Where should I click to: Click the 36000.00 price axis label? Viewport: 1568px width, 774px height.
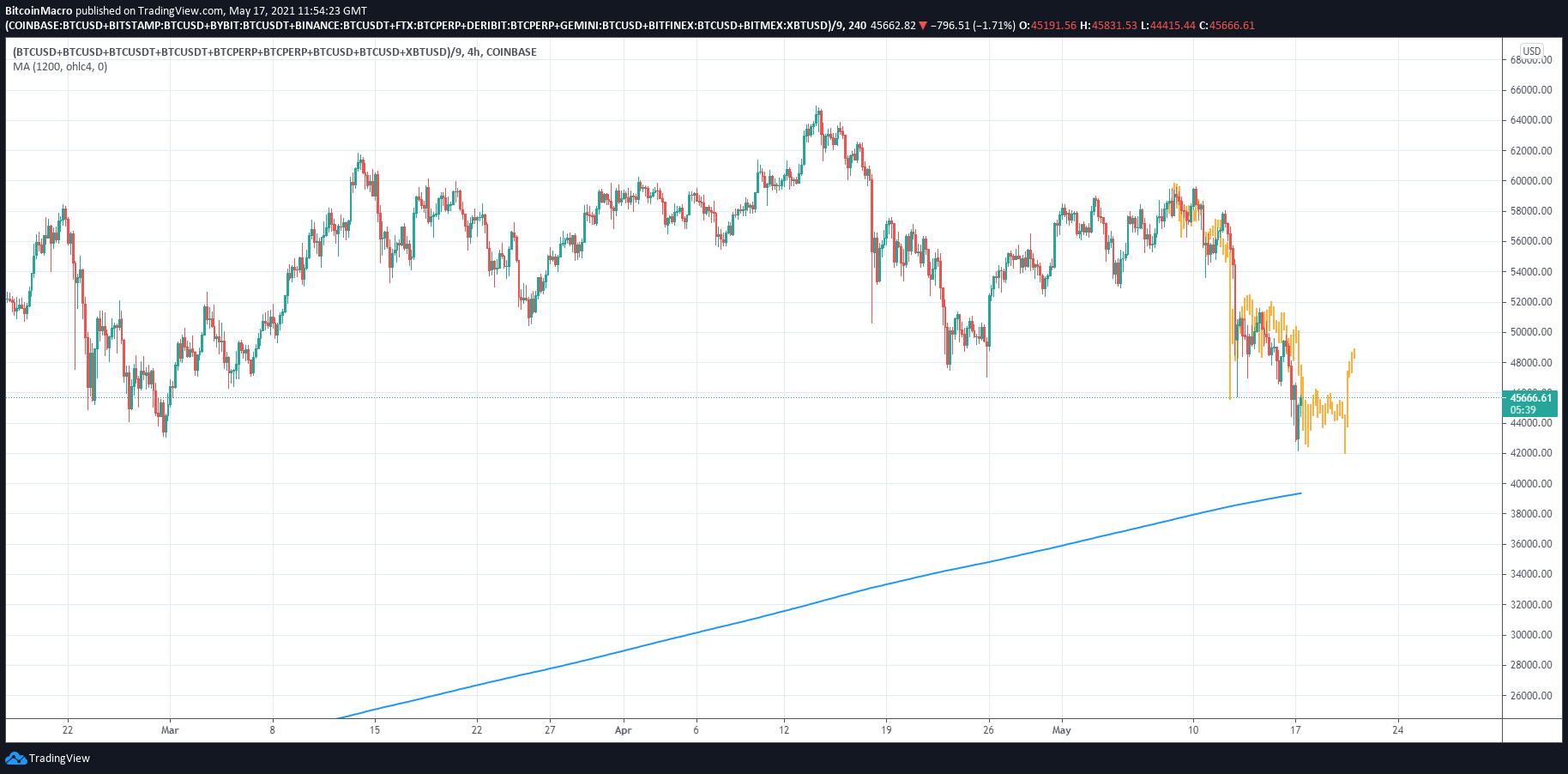[x=1531, y=544]
